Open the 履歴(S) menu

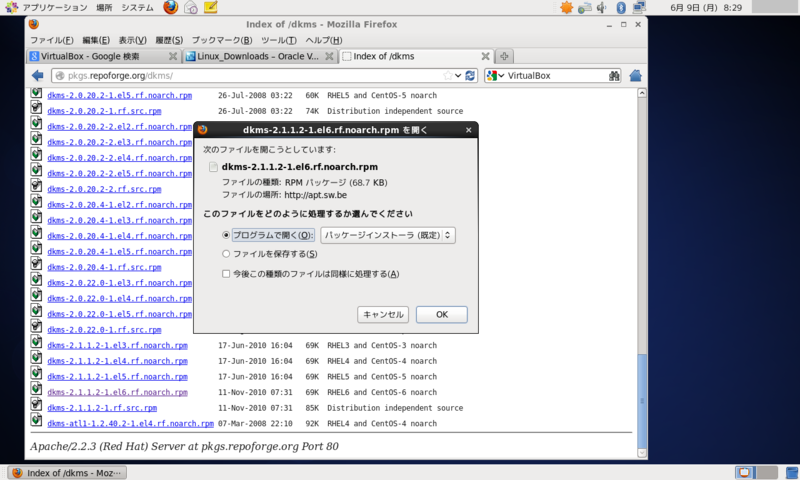[x=169, y=40]
